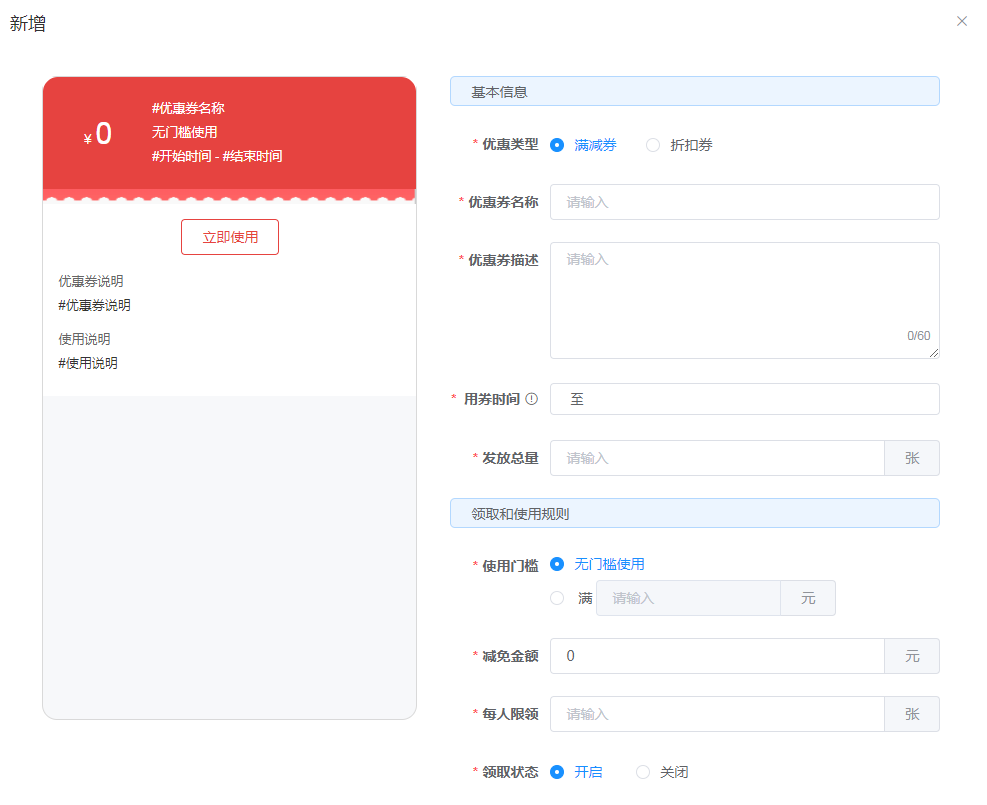
Task: Click the #开始时间 - #结束时间 preview text
Action: (x=217, y=156)
